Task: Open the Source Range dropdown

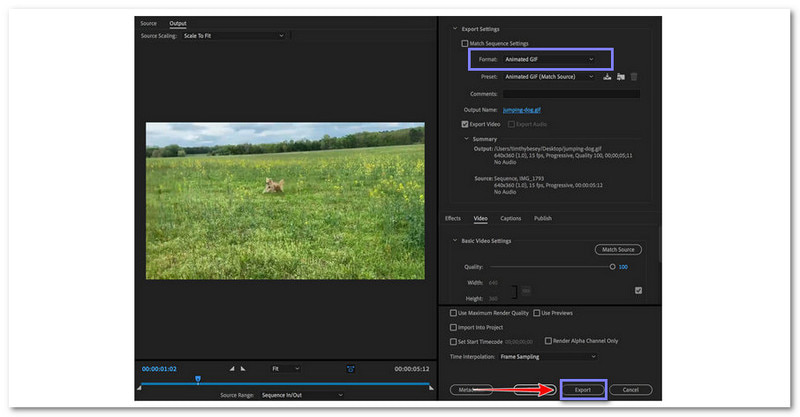Action: [x=302, y=395]
